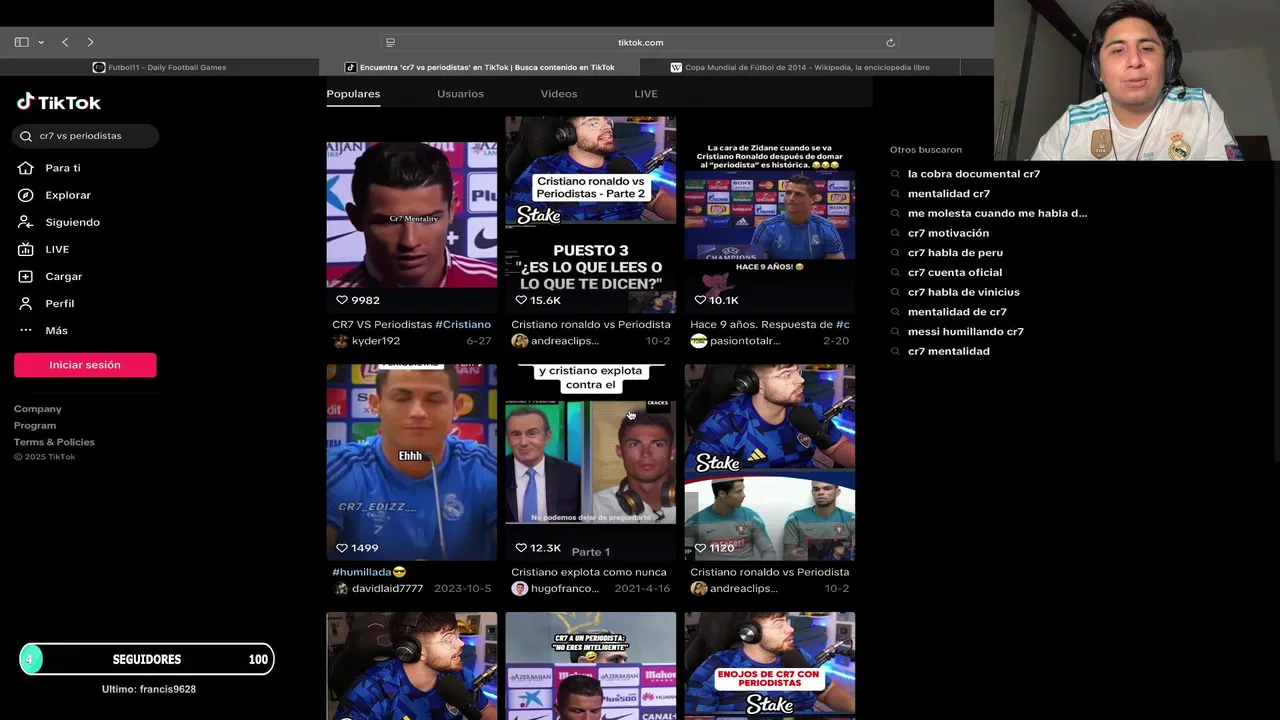Search suggestion cr7 motivación
Viewport: 1280px width, 720px height.
948,233
